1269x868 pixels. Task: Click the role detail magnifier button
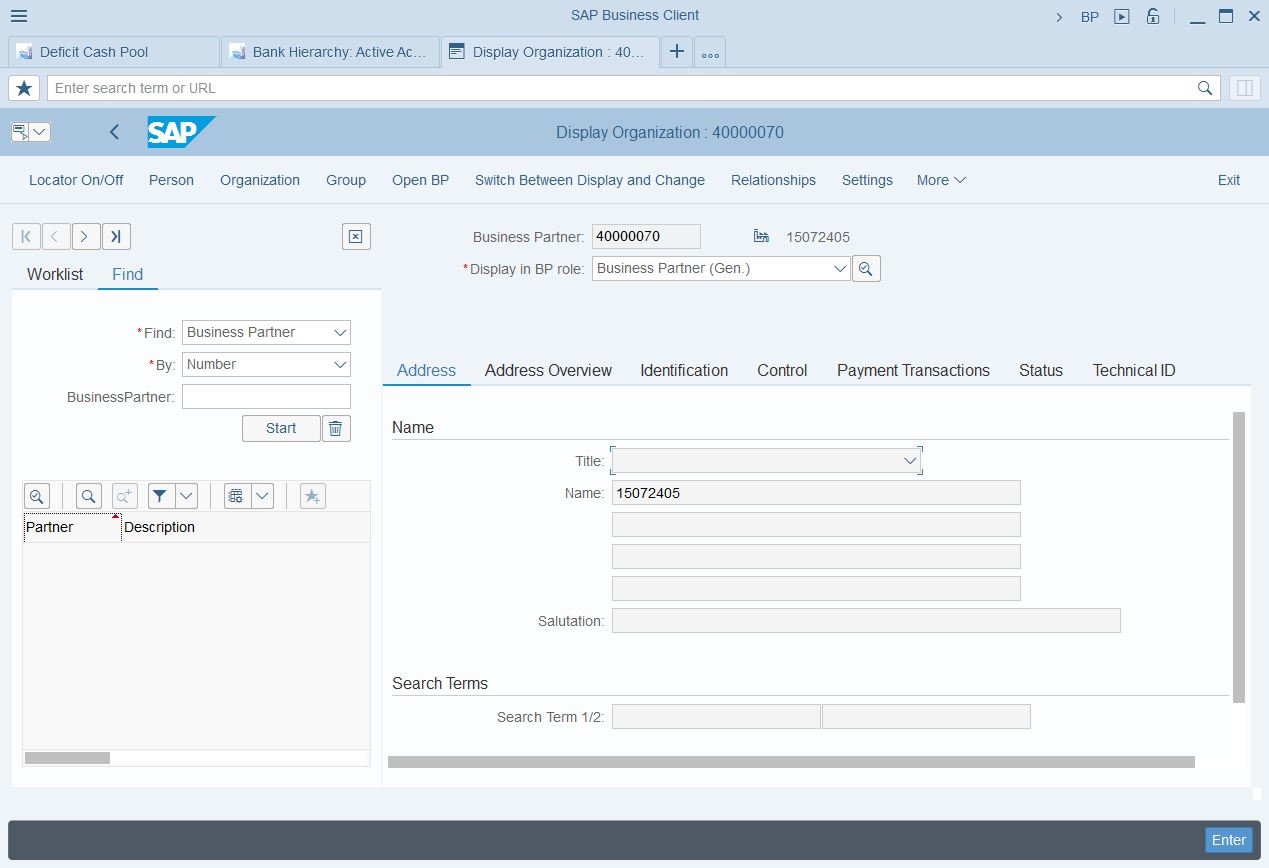coord(866,269)
